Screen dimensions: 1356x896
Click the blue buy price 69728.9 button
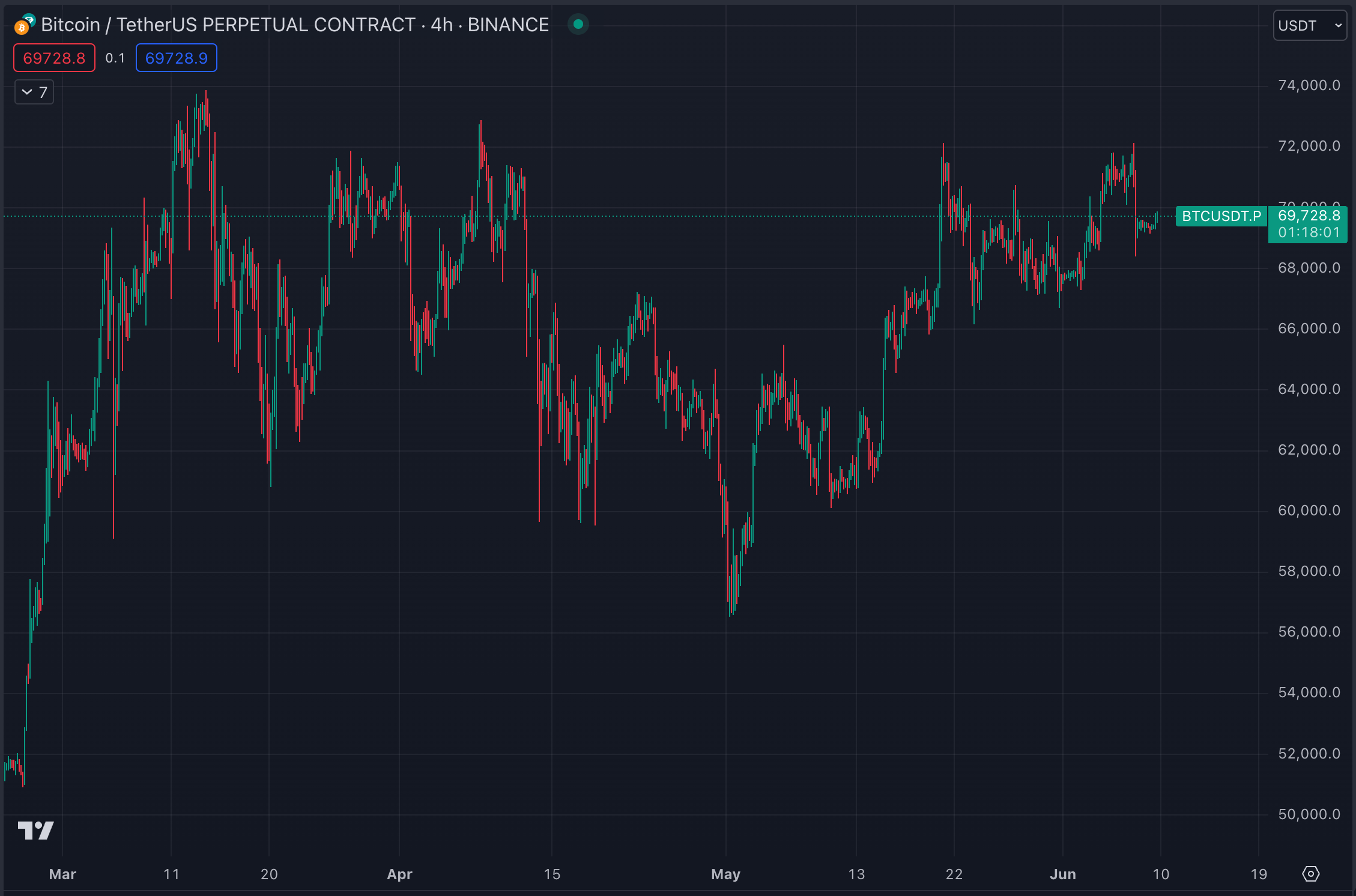[176, 58]
